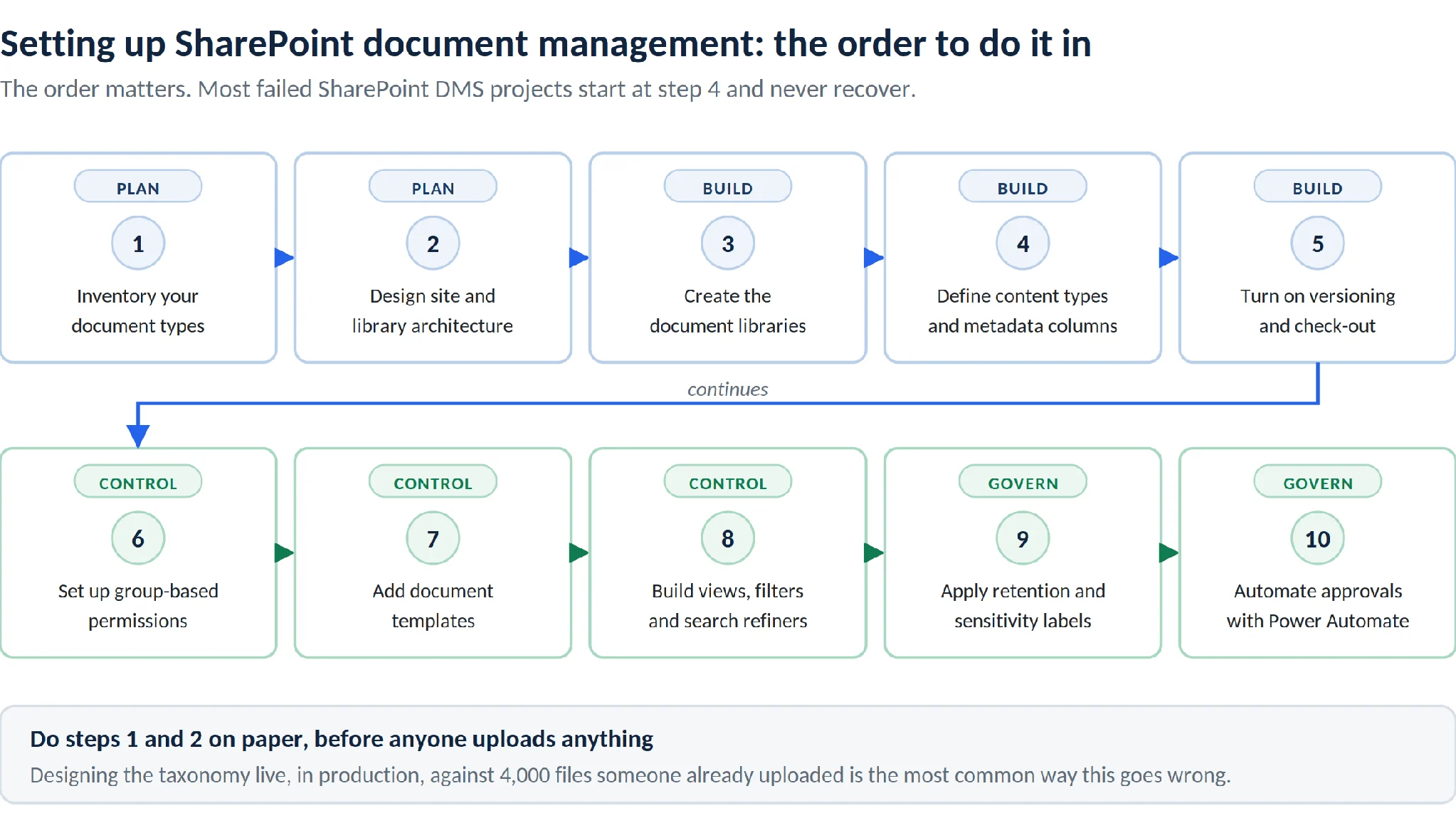
Task: Click the italic 'continues' connector label
Action: (727, 389)
